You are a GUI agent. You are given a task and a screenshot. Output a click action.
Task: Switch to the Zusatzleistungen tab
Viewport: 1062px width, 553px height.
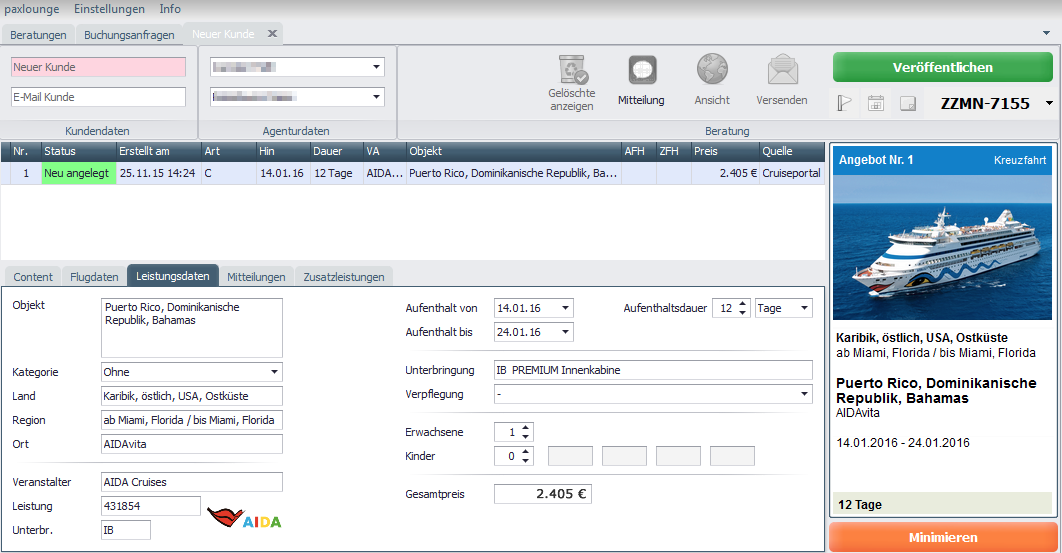(x=344, y=276)
